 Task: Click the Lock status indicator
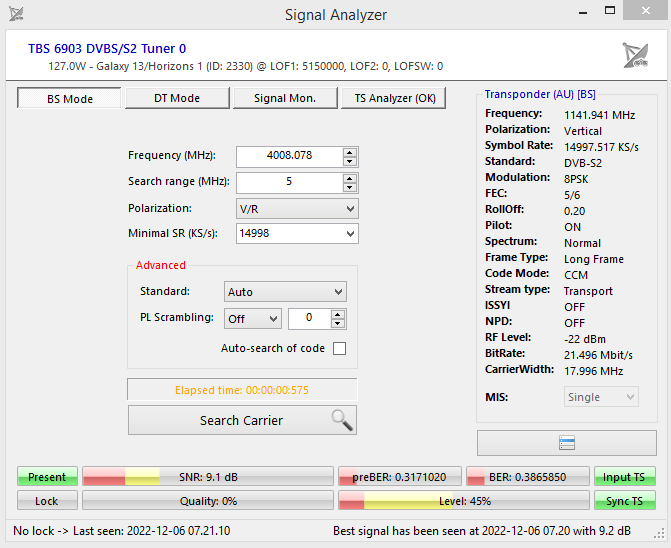click(x=47, y=501)
